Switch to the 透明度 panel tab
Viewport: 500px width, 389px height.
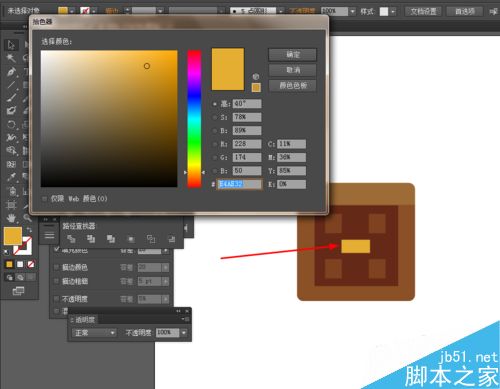(84, 320)
